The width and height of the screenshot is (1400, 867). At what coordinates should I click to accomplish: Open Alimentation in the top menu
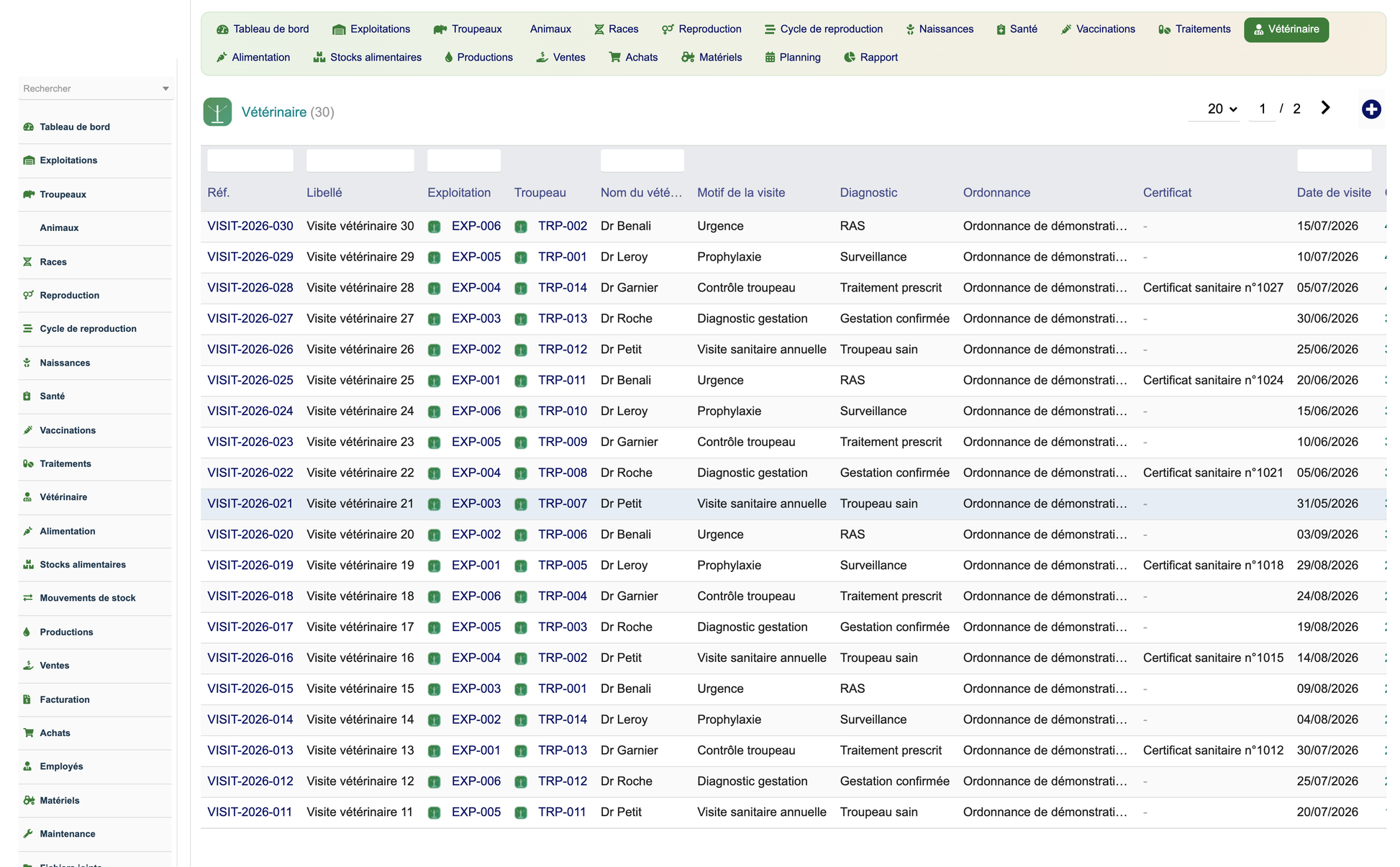(x=253, y=58)
